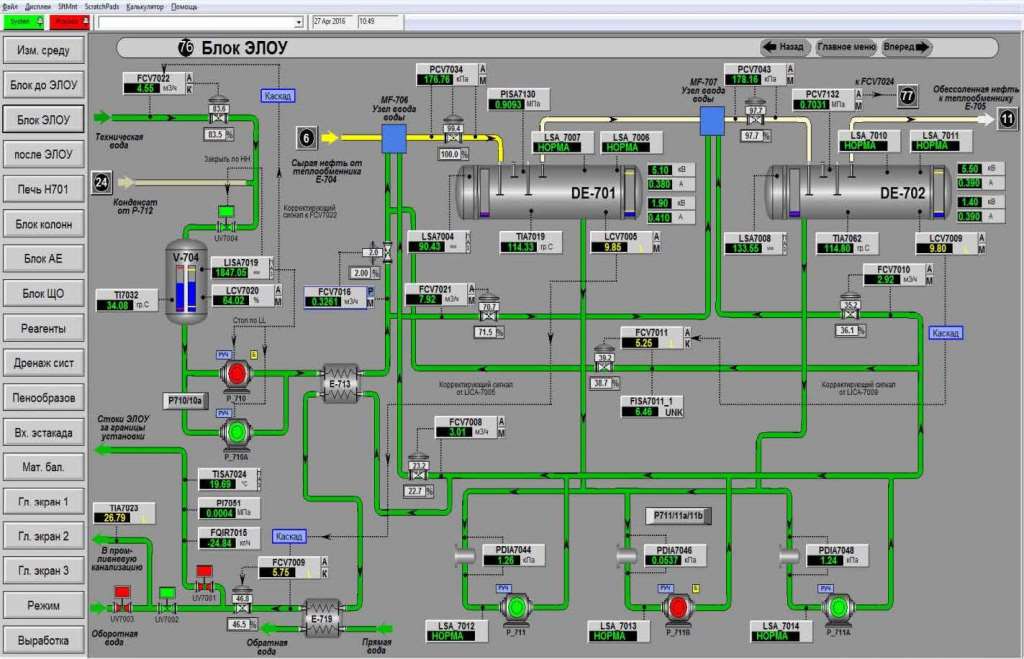Click the MF-707 water mixing node square
Viewport: 1024px width, 659px height.
(712, 121)
